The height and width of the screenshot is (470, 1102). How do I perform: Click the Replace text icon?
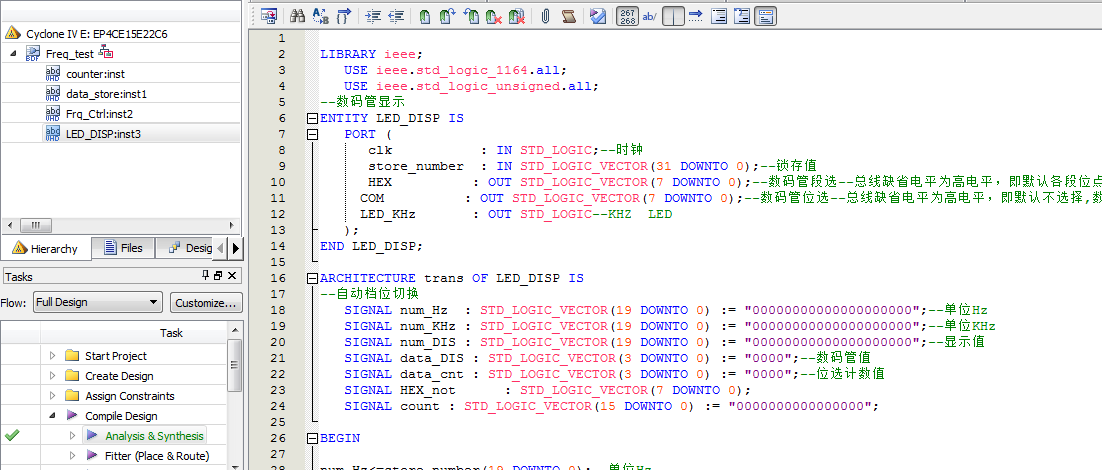tap(320, 16)
